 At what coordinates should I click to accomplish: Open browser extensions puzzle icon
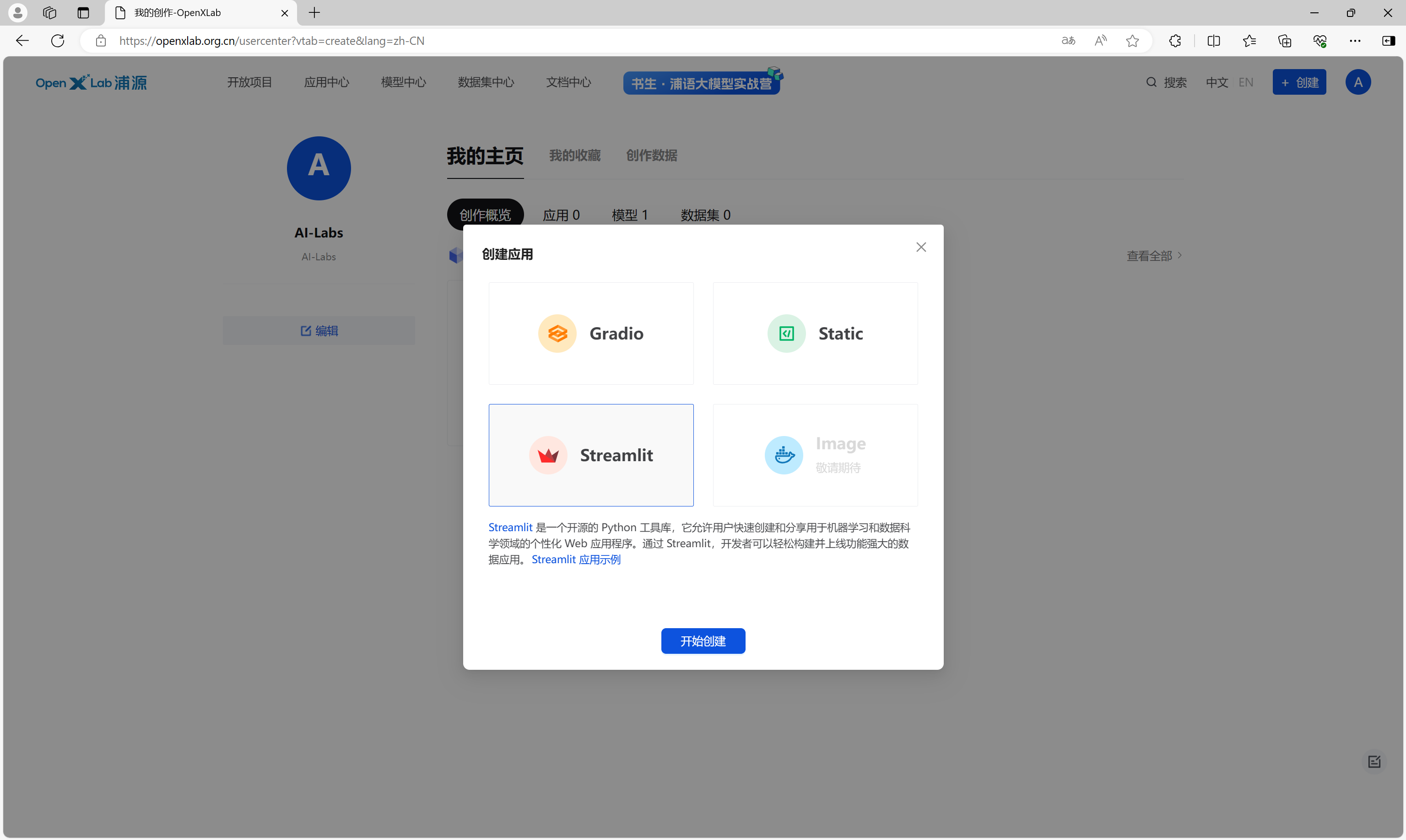pos(1175,41)
